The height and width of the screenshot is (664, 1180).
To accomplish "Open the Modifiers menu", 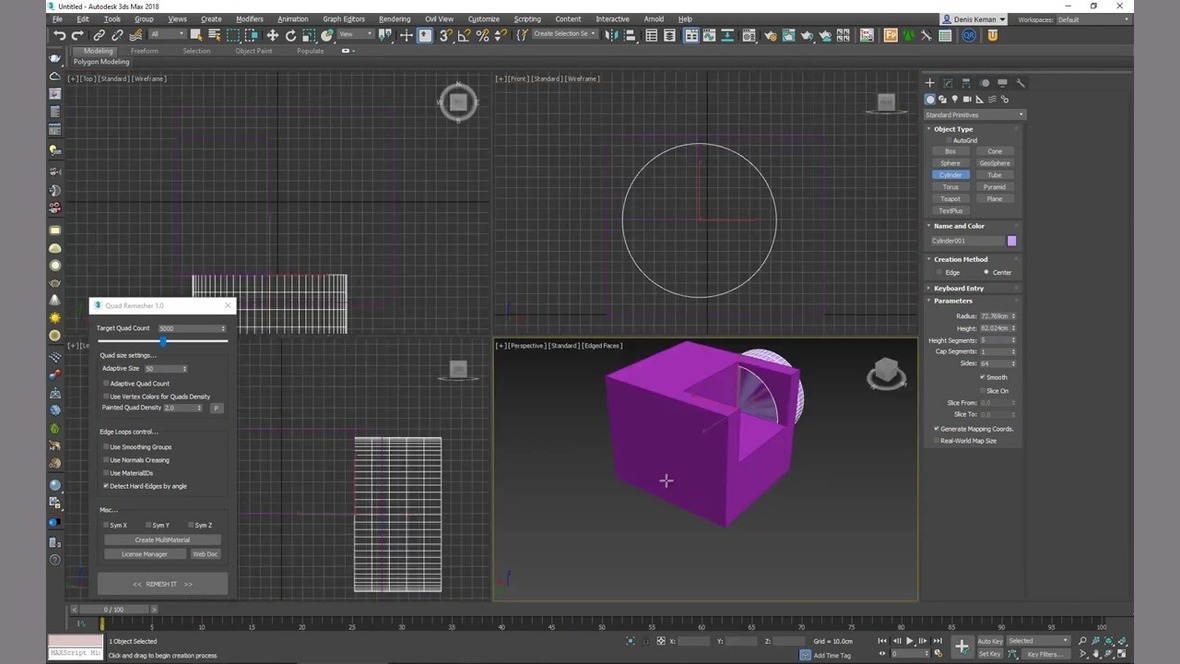I will (249, 19).
